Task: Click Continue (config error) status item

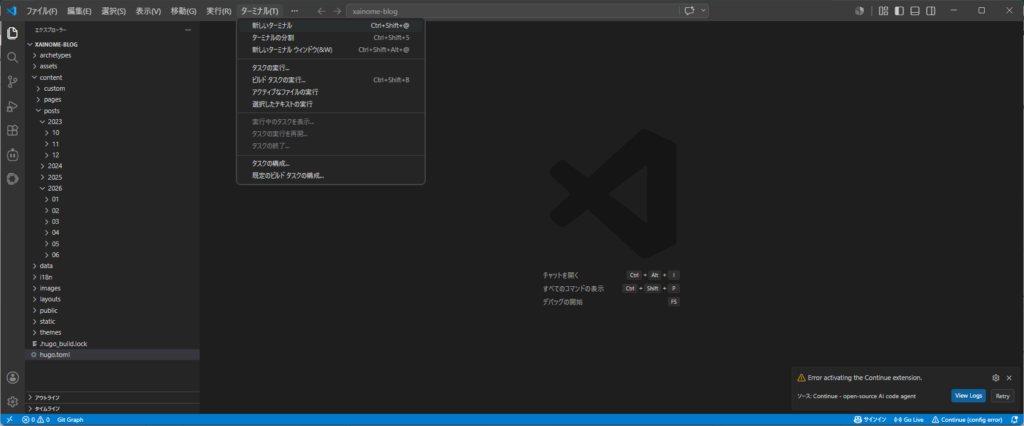Action: pyautogui.click(x=967, y=419)
